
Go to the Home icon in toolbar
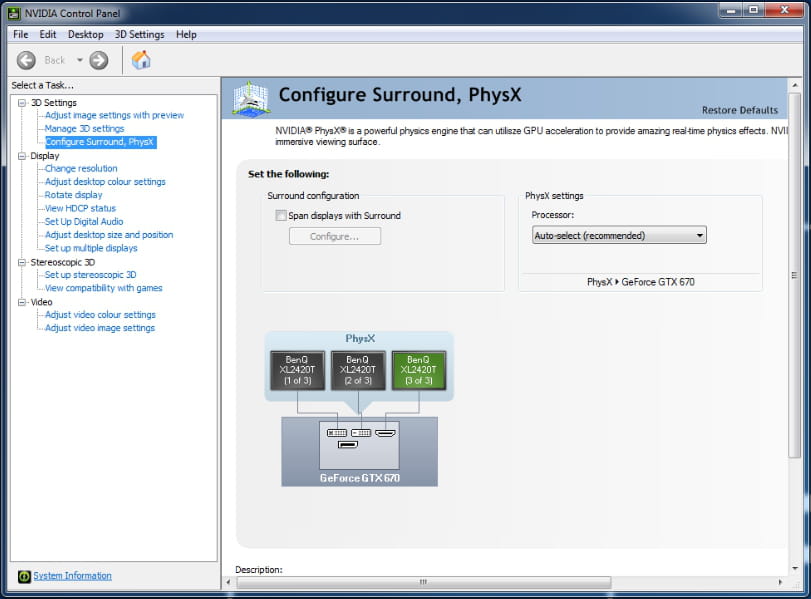pyautogui.click(x=142, y=60)
